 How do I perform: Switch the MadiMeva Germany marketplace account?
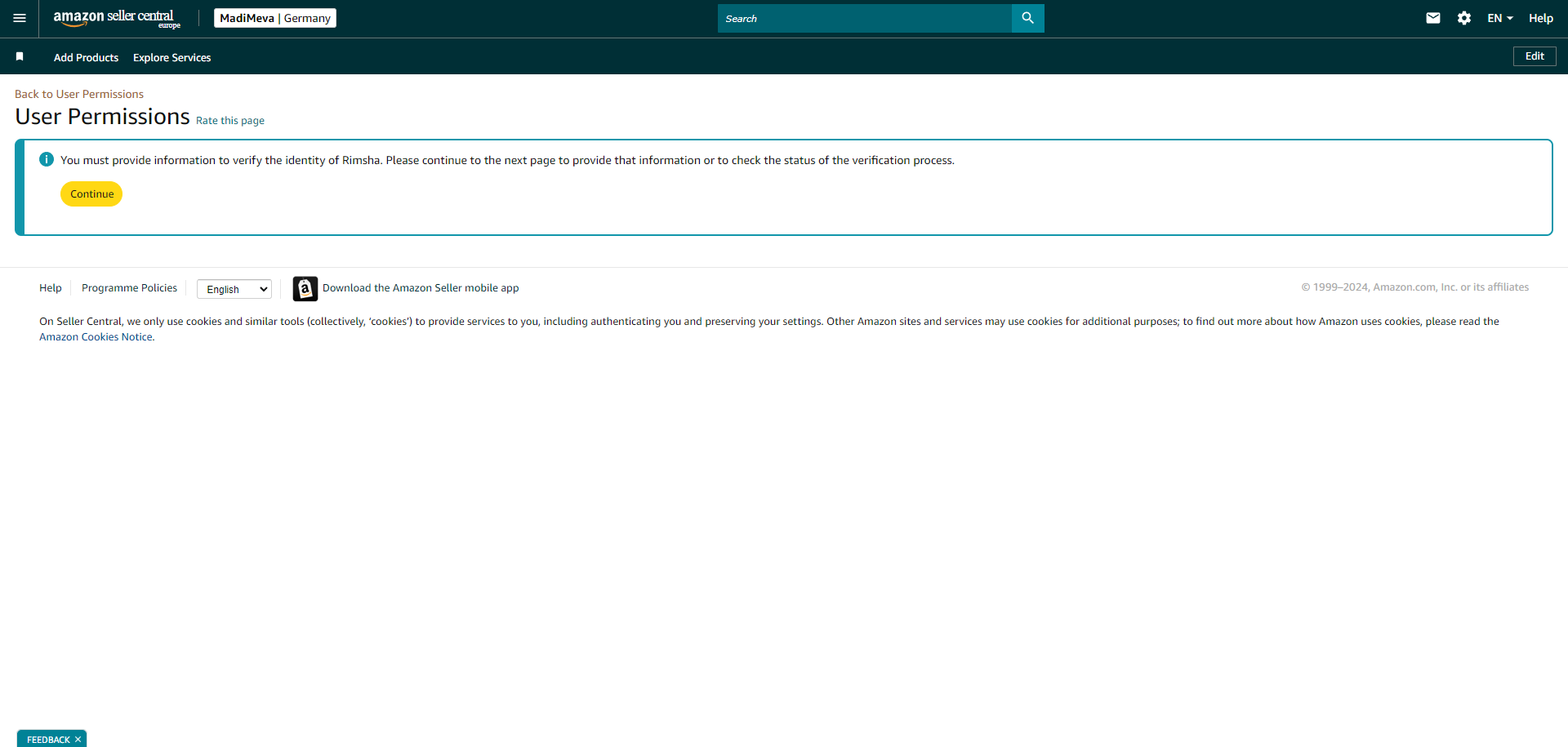pyautogui.click(x=275, y=18)
